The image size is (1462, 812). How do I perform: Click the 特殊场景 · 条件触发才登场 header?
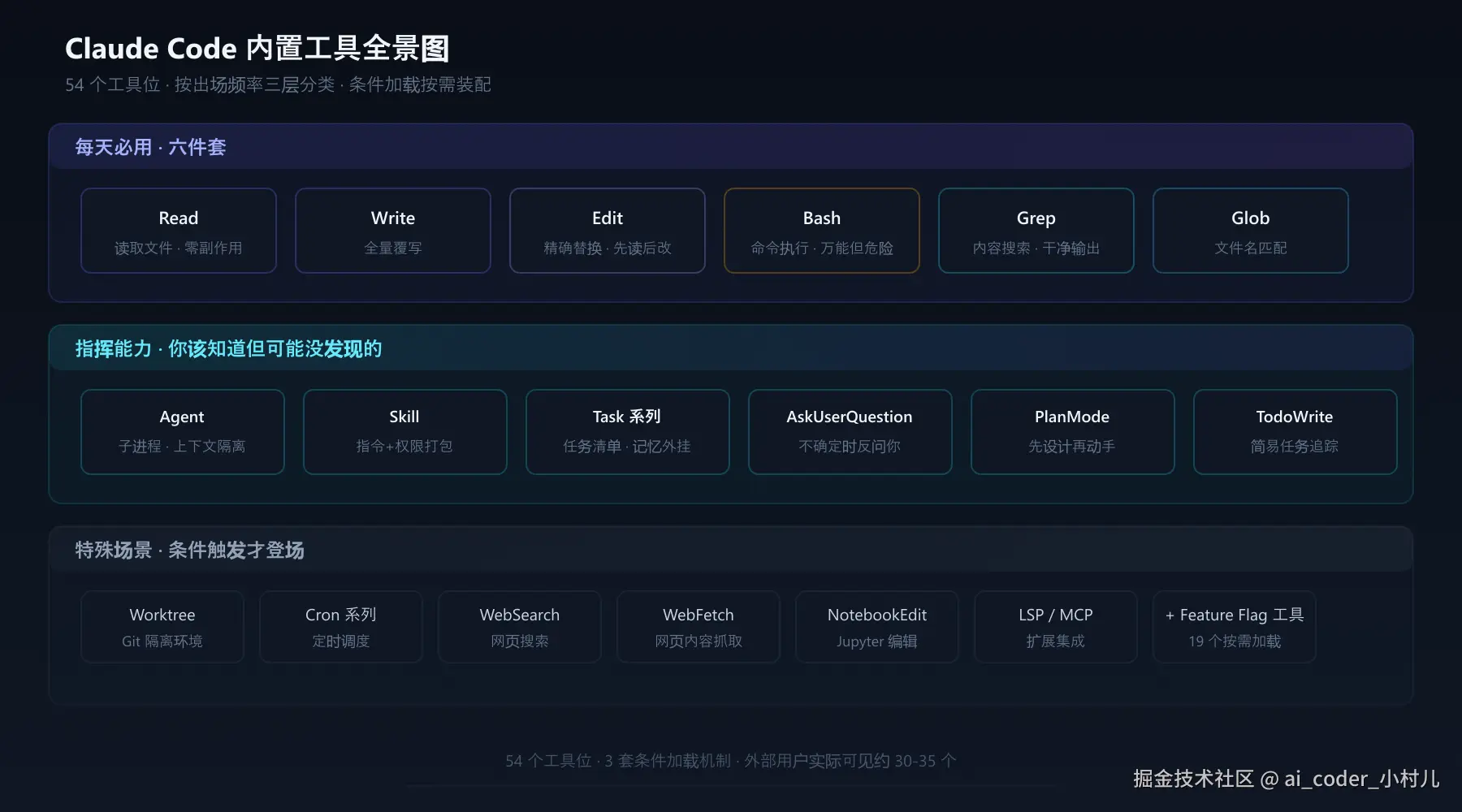[x=189, y=550]
